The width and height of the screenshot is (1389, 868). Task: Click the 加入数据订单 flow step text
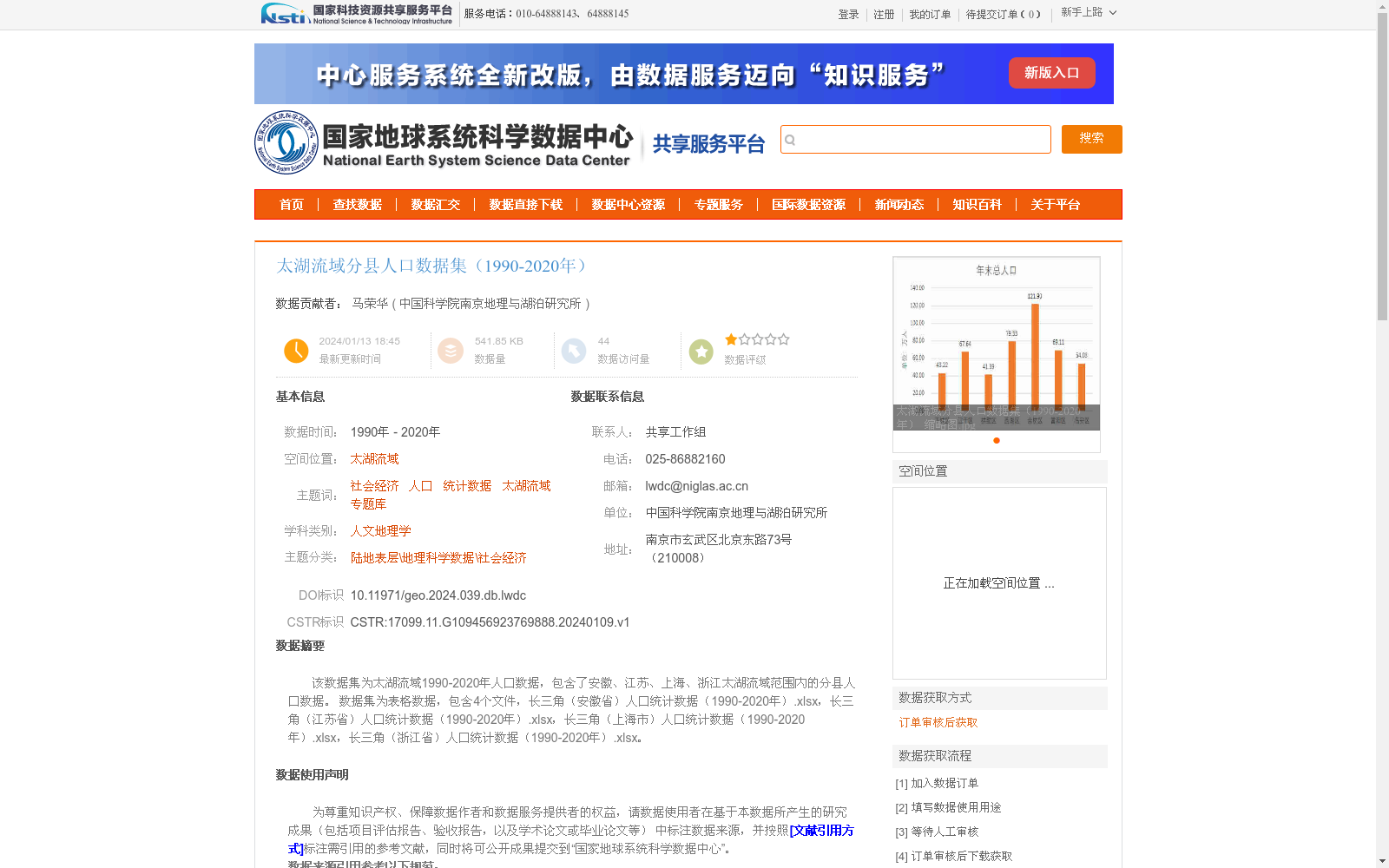(x=945, y=783)
